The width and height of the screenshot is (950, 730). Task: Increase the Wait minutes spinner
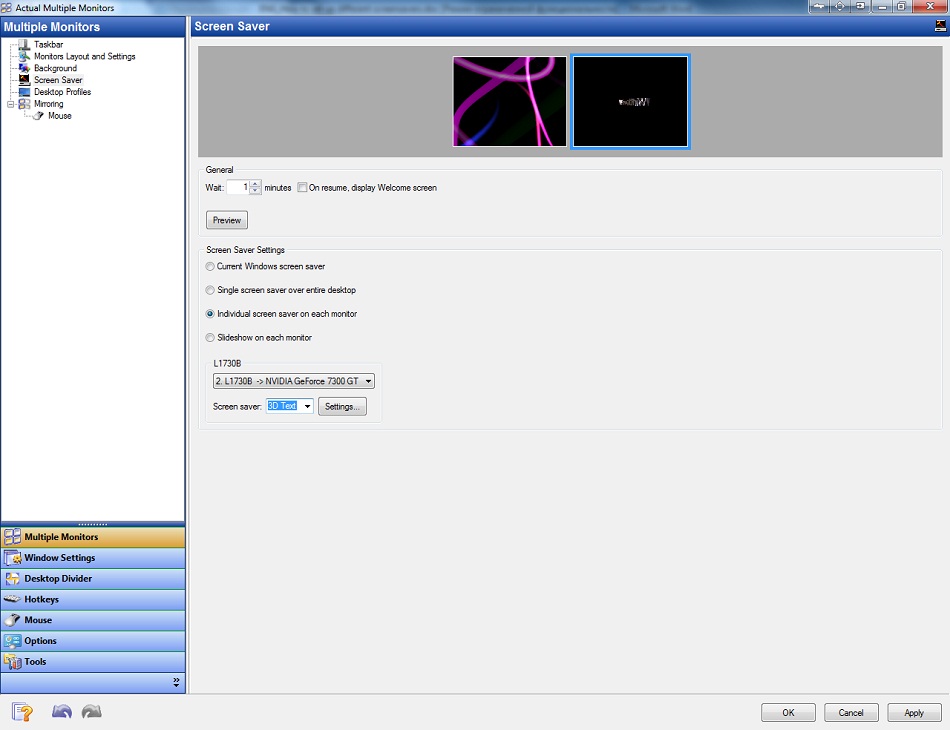(255, 184)
